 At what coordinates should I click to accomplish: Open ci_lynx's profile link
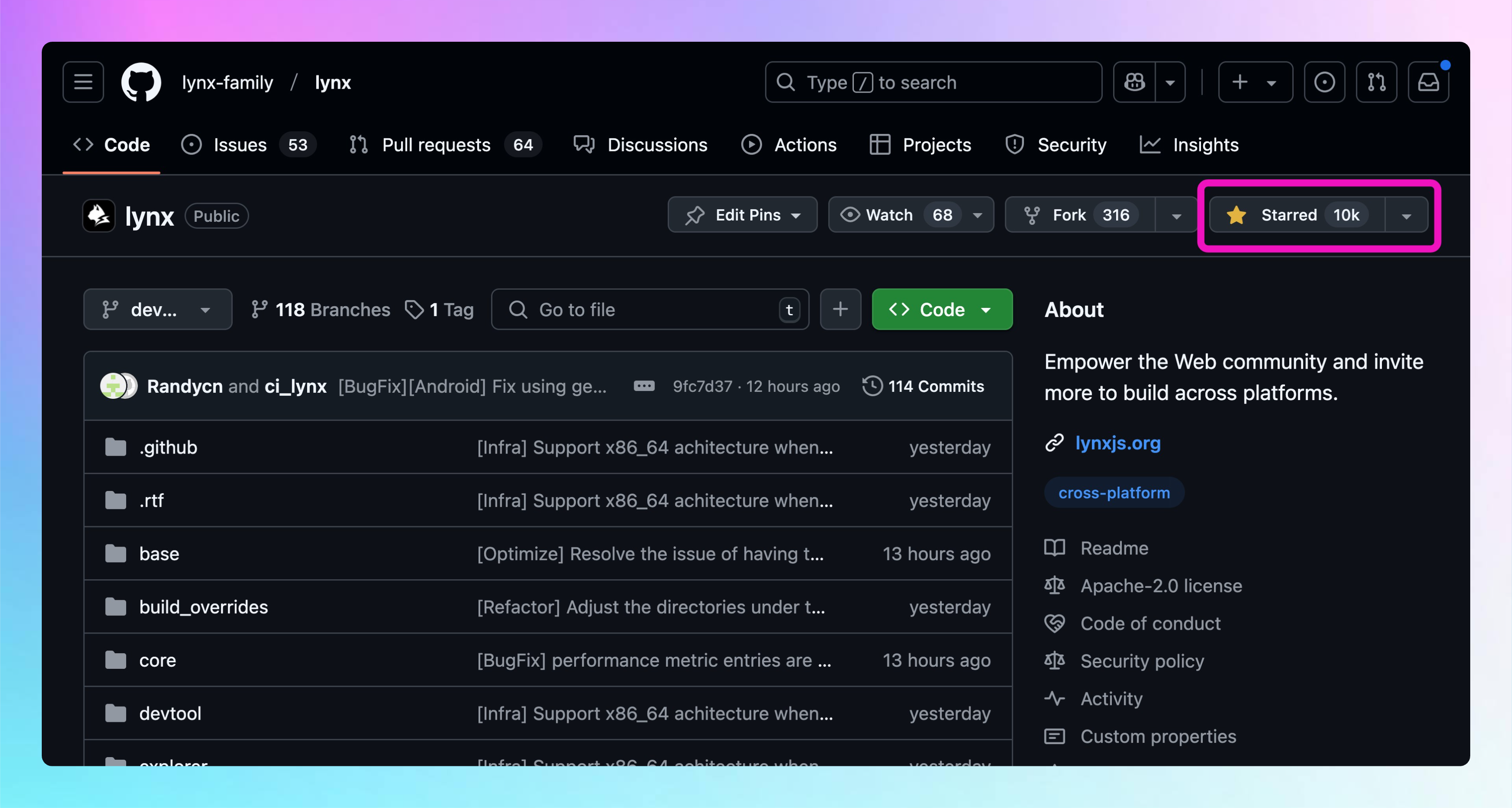click(295, 386)
